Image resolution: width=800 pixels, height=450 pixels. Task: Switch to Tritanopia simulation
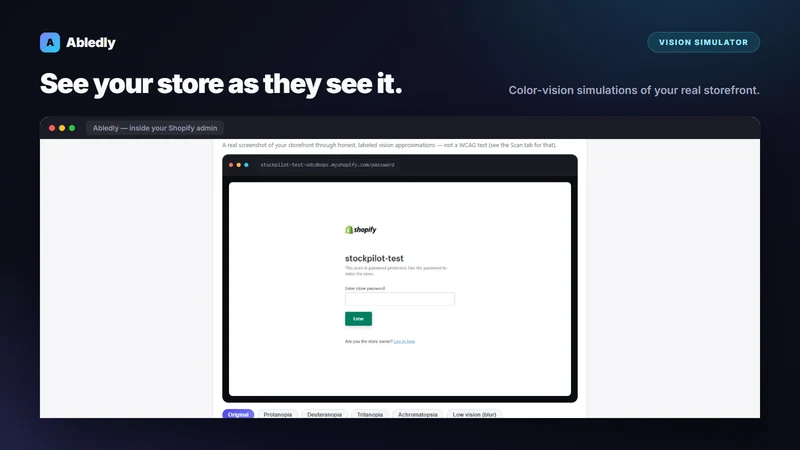[370, 414]
